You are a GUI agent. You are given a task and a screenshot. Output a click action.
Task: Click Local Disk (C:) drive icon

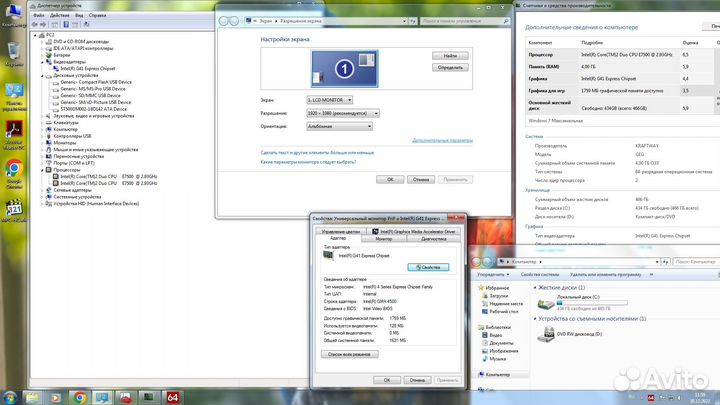[546, 304]
